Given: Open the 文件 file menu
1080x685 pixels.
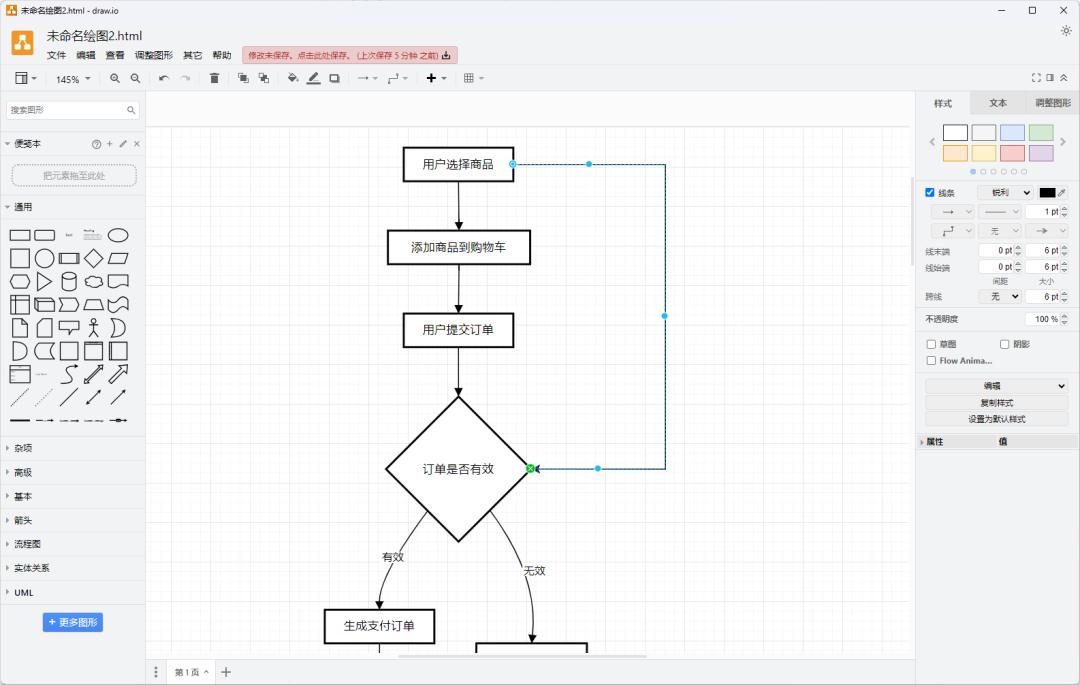Looking at the screenshot, I should [56, 55].
